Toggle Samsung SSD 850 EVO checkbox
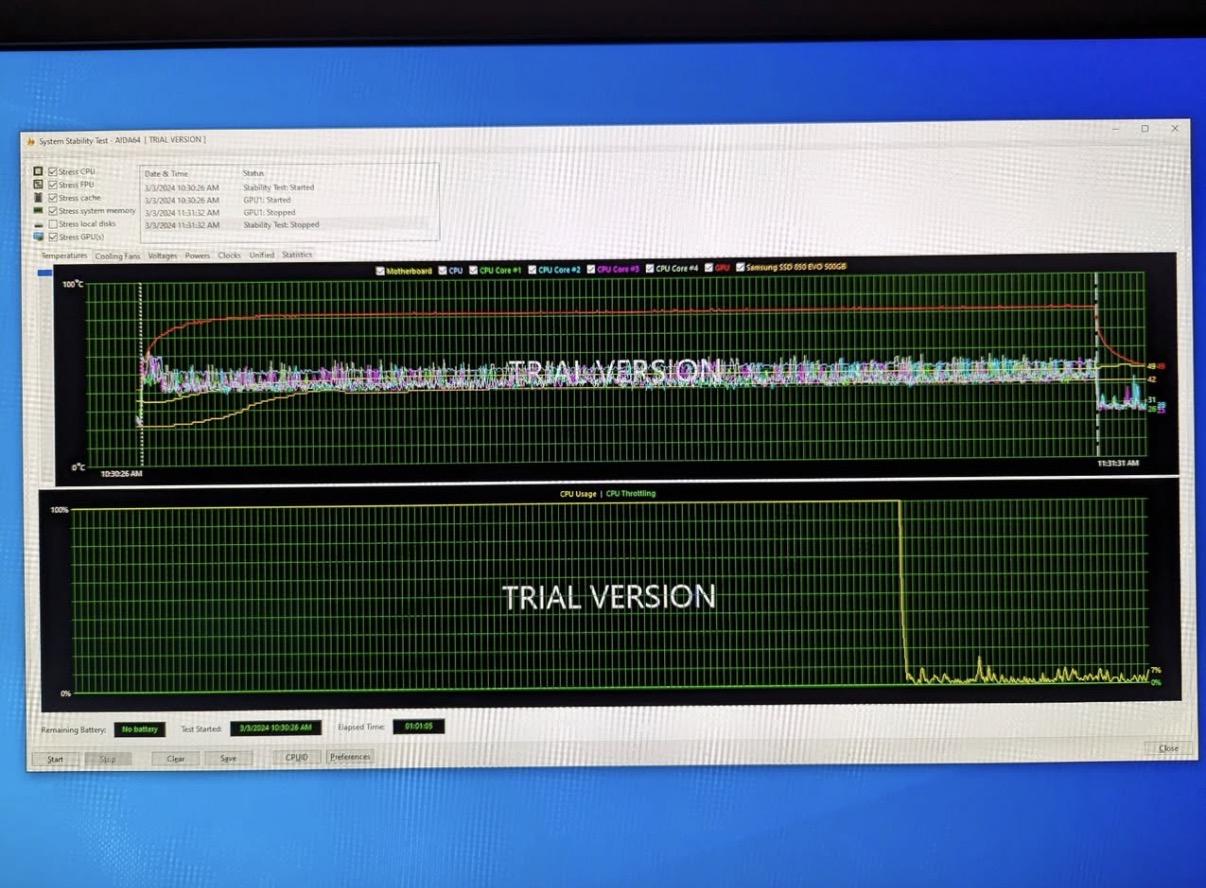This screenshot has width=1206, height=888. pyautogui.click(x=740, y=267)
